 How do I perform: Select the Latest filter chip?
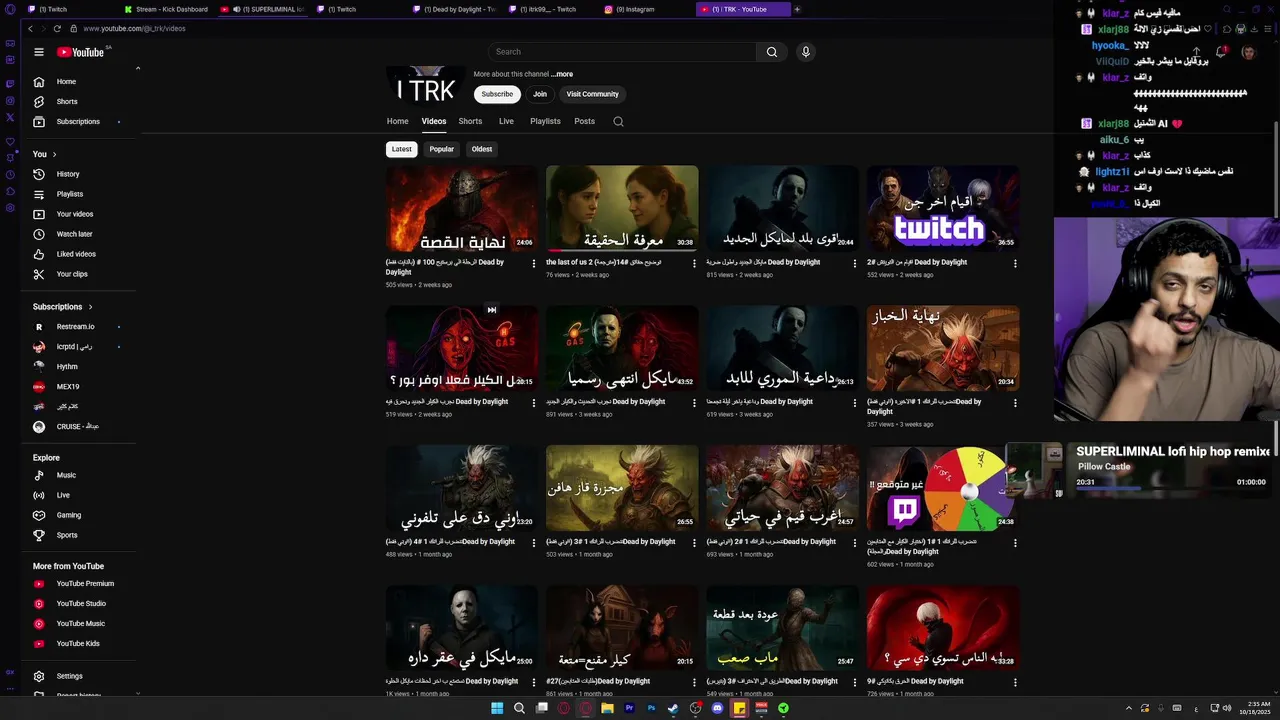(402, 149)
